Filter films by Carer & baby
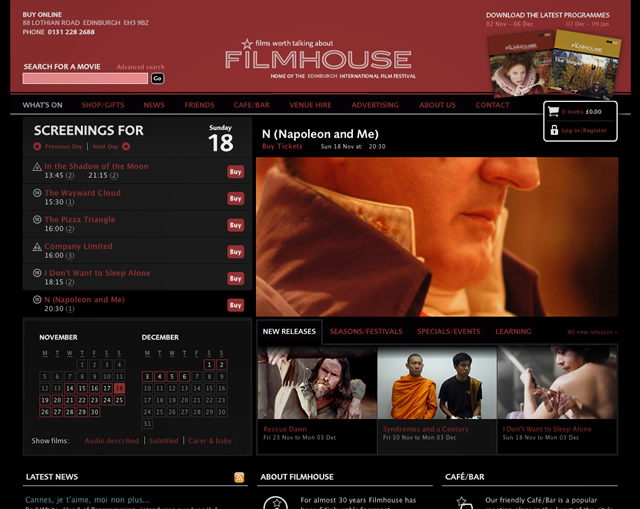 [210, 441]
